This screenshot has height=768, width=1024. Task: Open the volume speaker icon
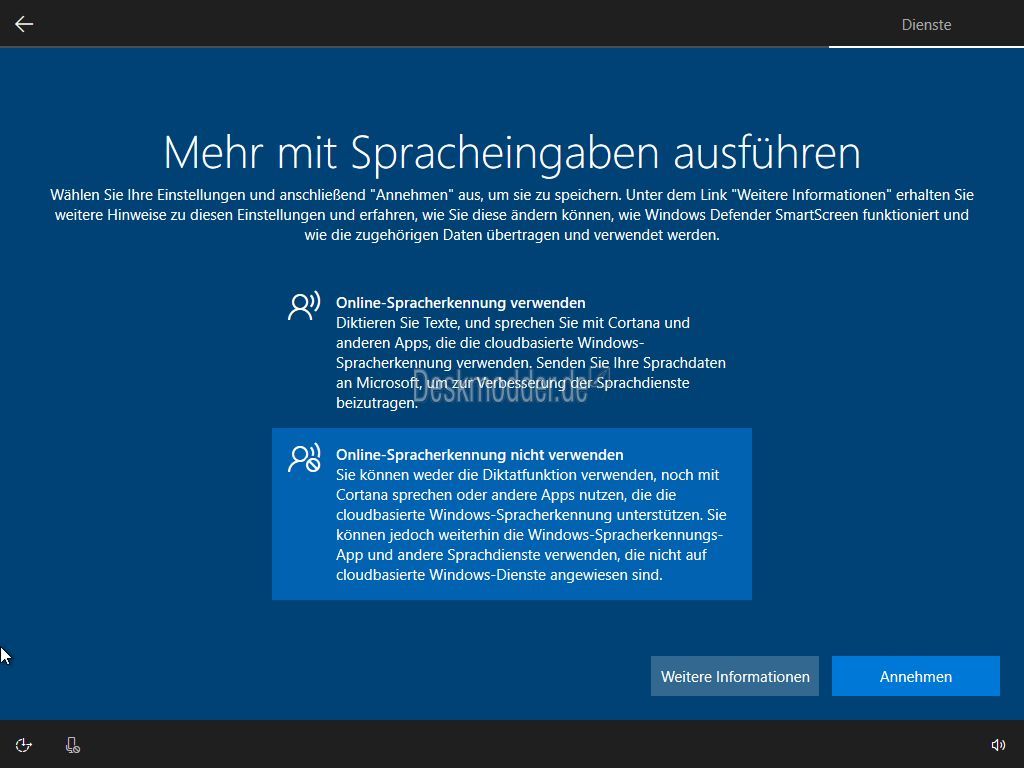(x=998, y=745)
